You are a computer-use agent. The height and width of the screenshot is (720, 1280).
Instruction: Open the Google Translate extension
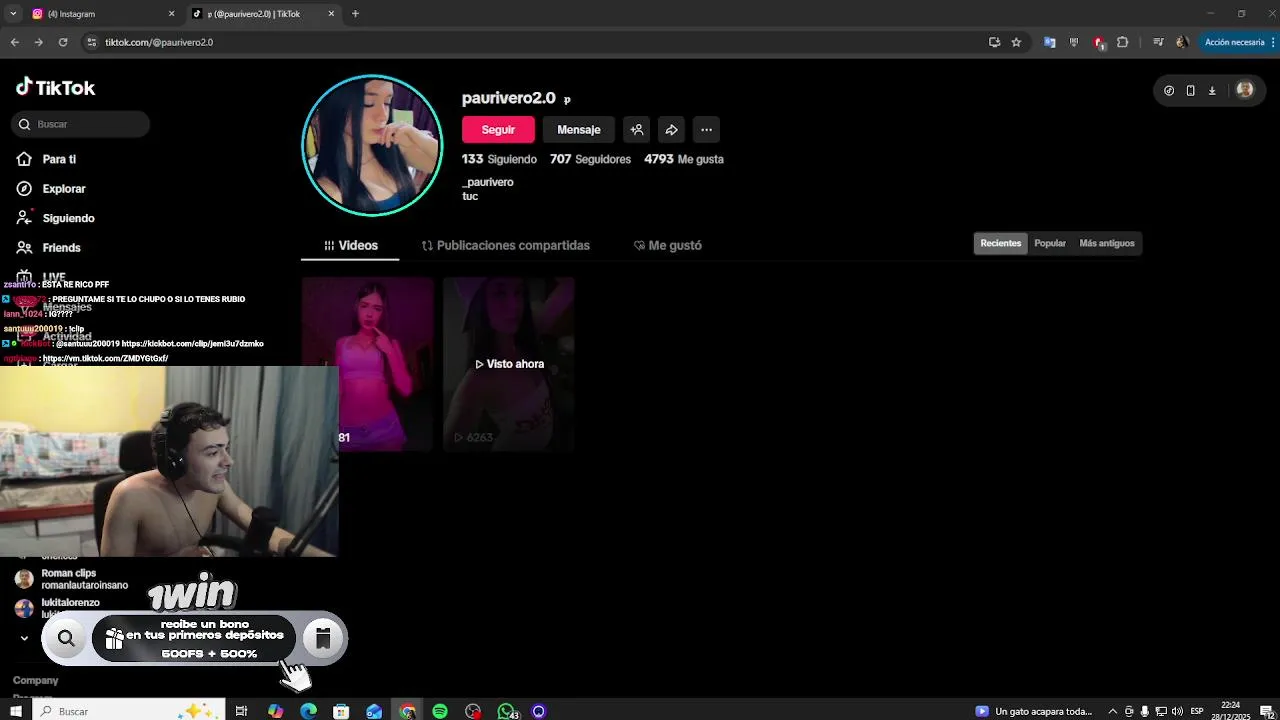1049,42
